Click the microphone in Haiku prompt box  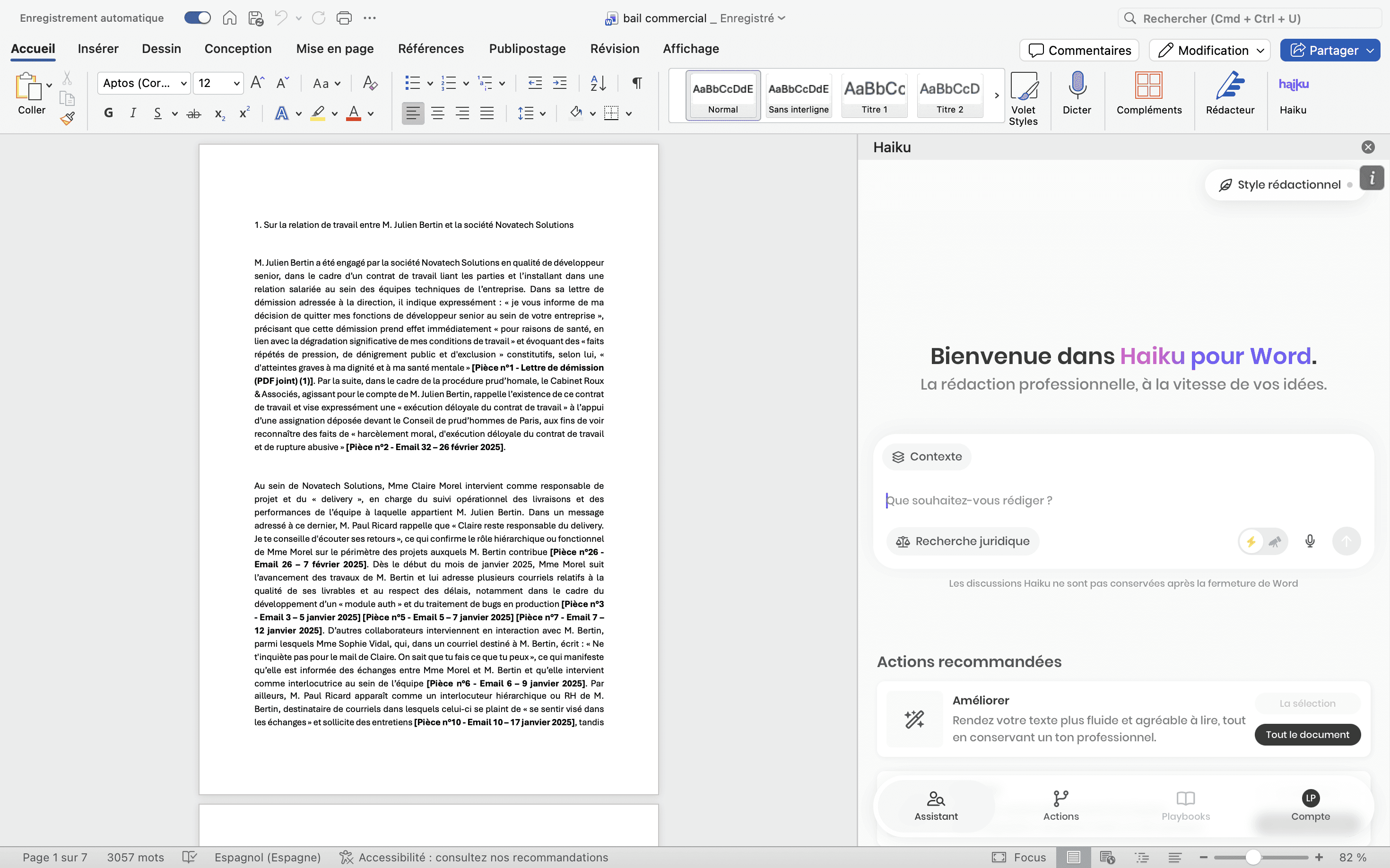coord(1310,541)
